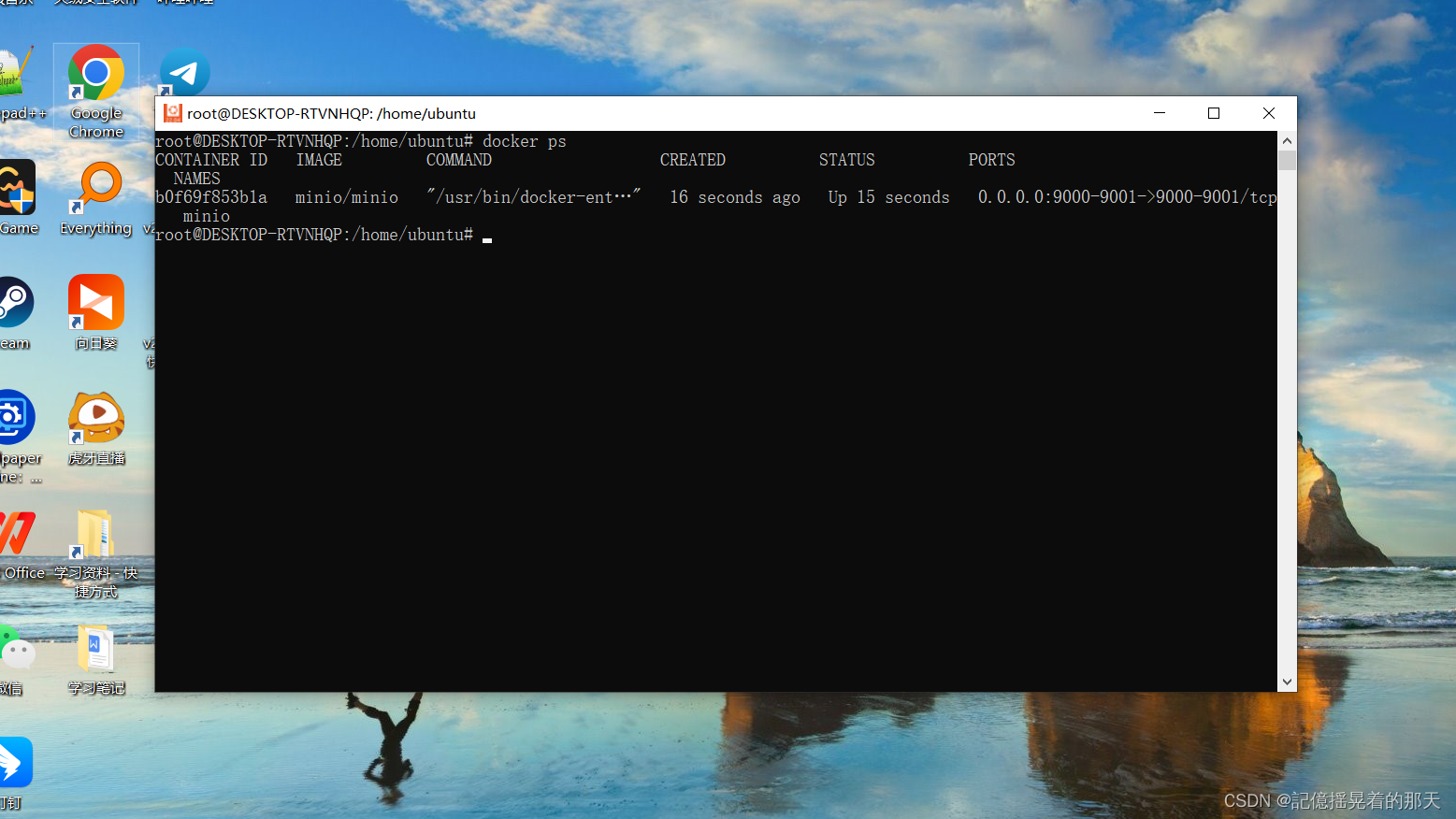Open the Game shortcut with shield icon
Screen dimensions: 1456x819
point(18,197)
